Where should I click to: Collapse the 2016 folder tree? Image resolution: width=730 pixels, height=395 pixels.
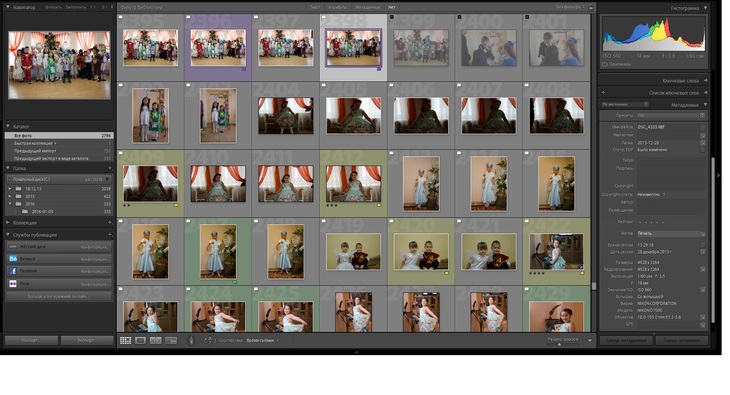pos(10,204)
